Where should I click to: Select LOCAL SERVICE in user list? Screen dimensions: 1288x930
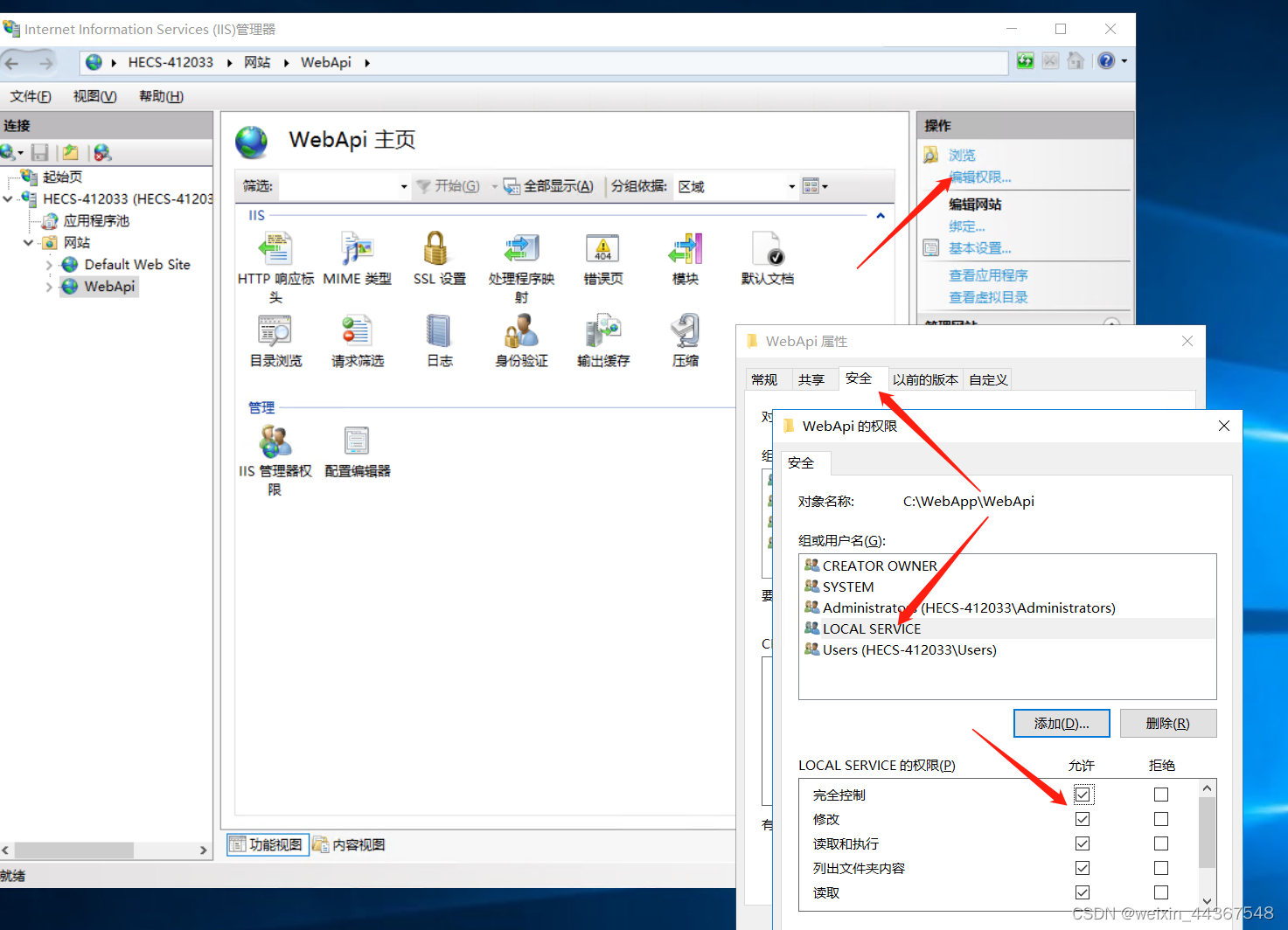1006,628
